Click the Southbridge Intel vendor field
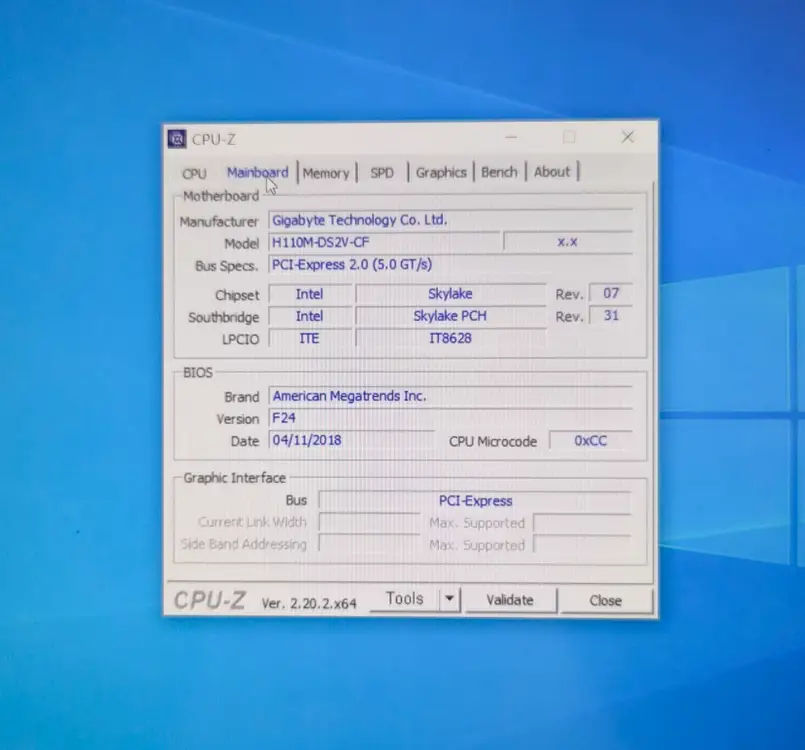Screen dimensions: 805x750 point(310,316)
